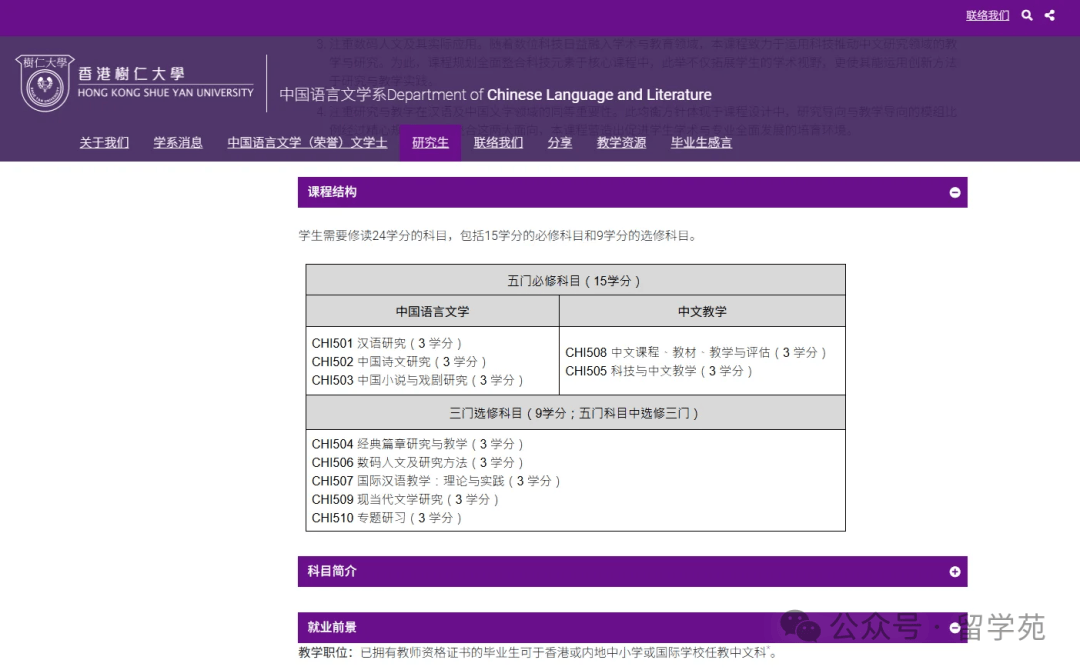
Task: Select 中国语言文学（荣誉）文学士 menu item
Action: coord(307,143)
